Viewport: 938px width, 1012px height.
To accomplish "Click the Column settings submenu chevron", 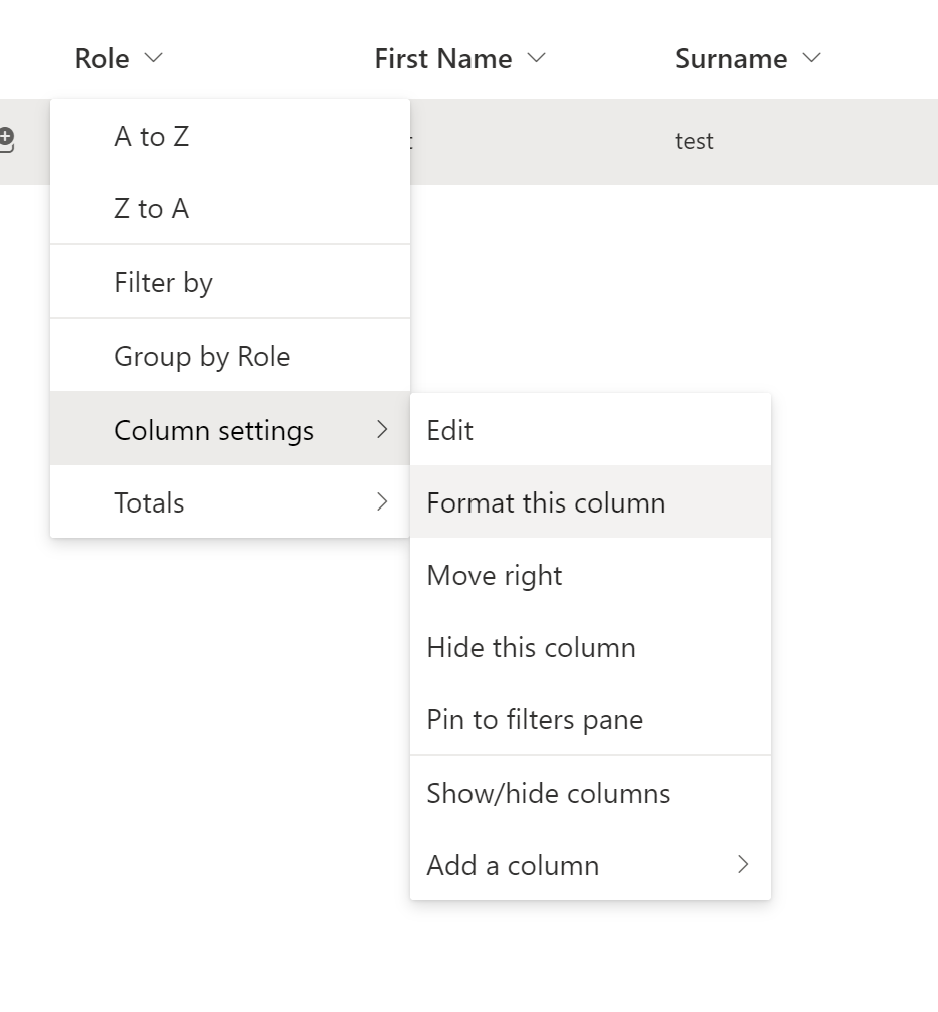I will (x=382, y=430).
